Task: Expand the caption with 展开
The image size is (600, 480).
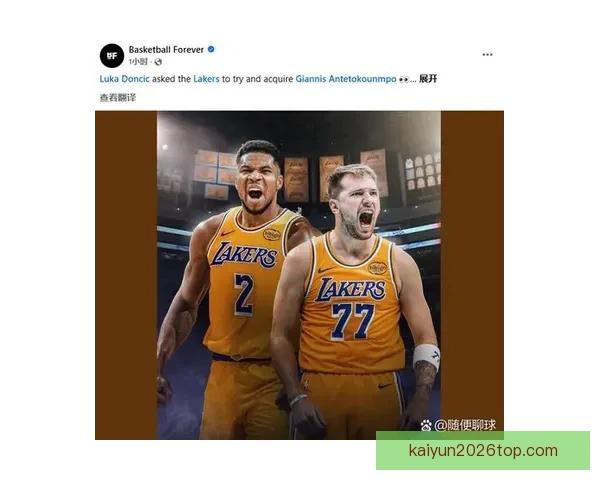Action: click(428, 79)
